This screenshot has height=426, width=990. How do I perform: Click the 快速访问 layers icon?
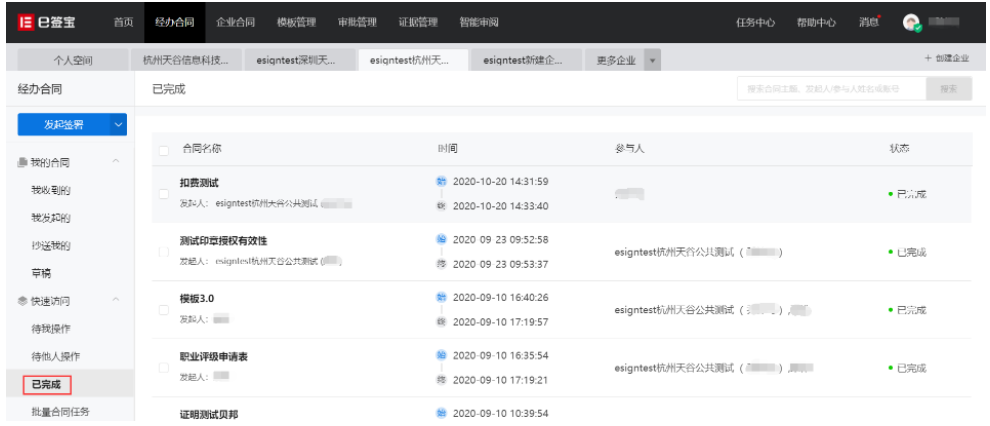[x=23, y=301]
